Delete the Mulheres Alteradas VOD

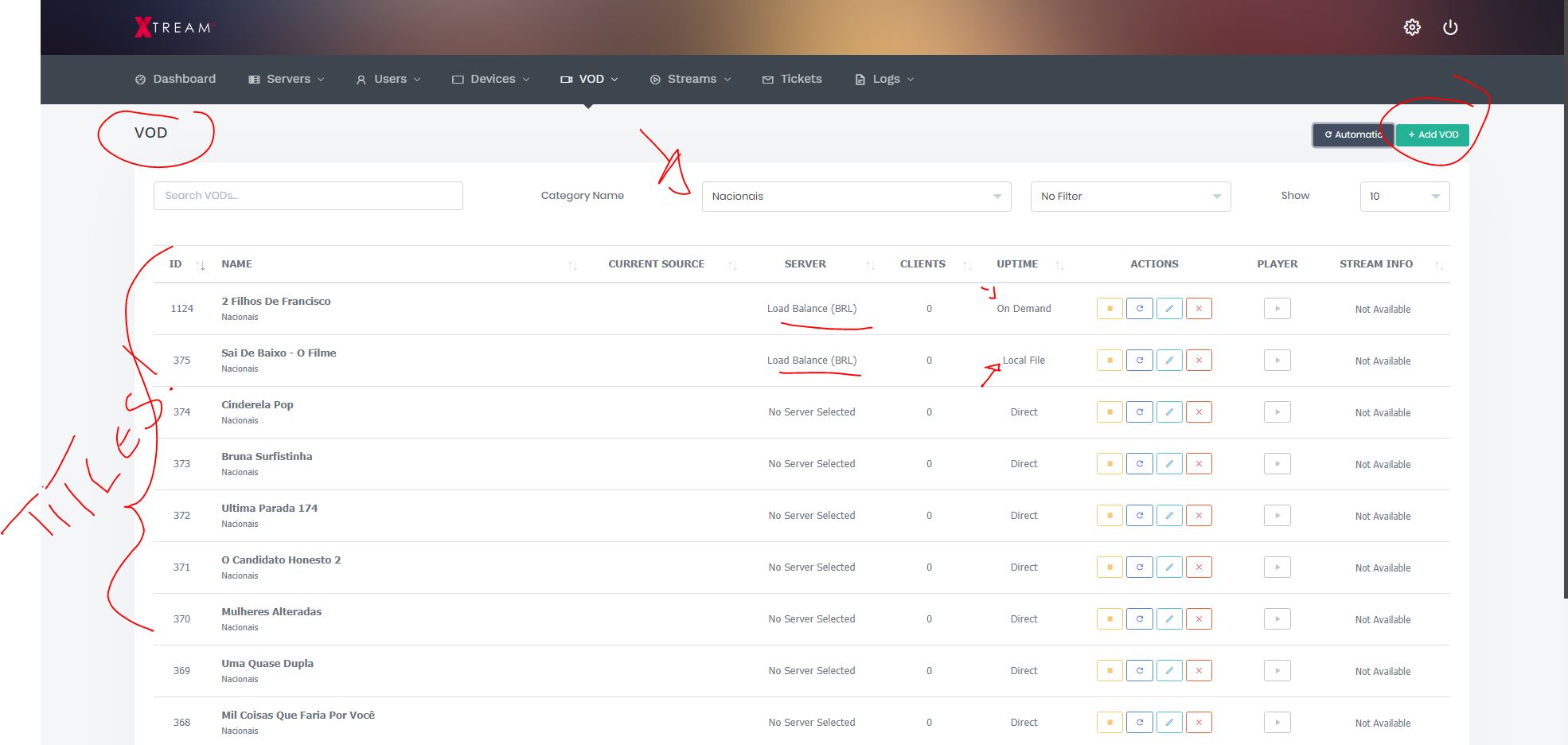1199,619
